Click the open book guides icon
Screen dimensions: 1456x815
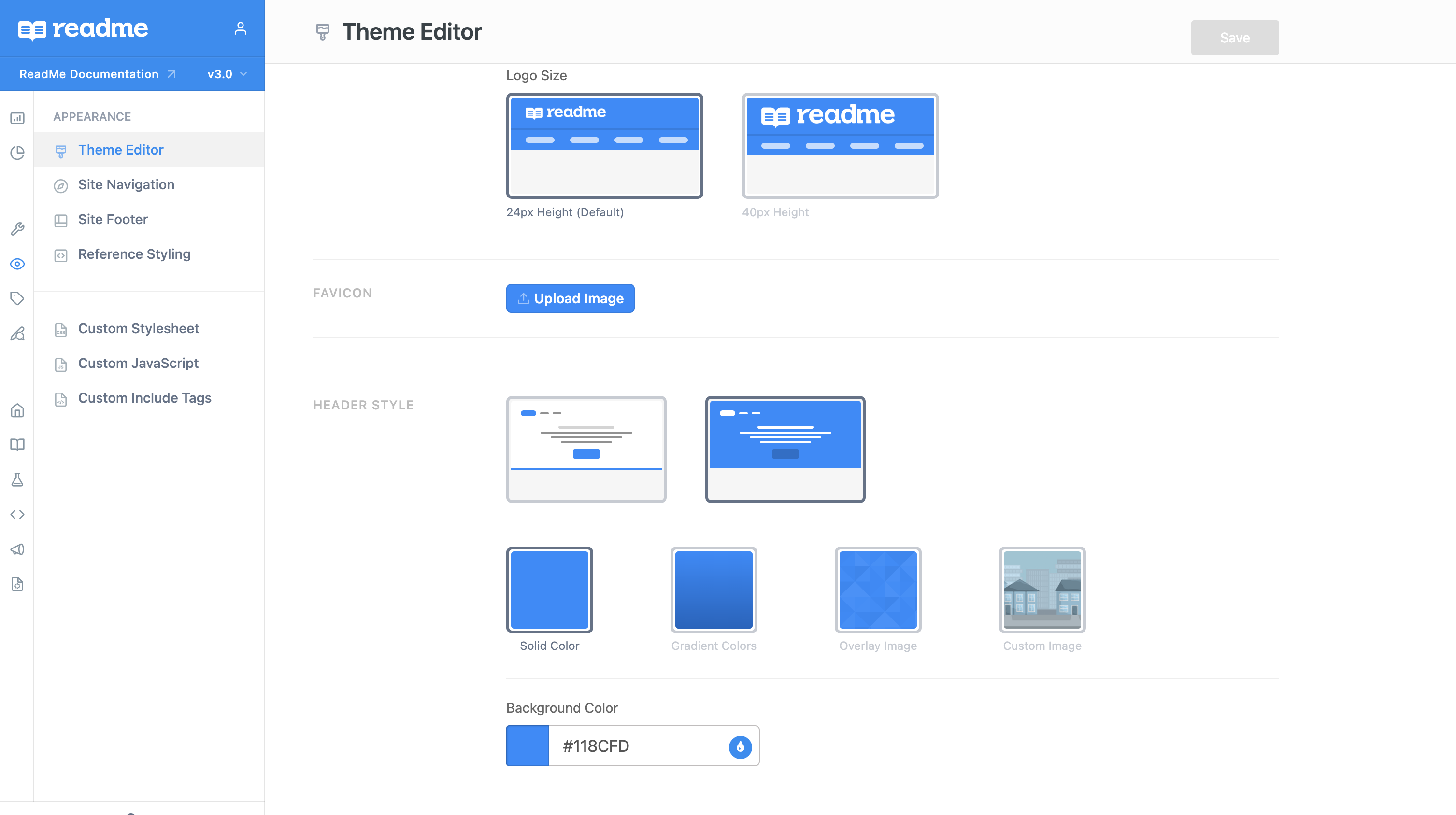click(17, 445)
